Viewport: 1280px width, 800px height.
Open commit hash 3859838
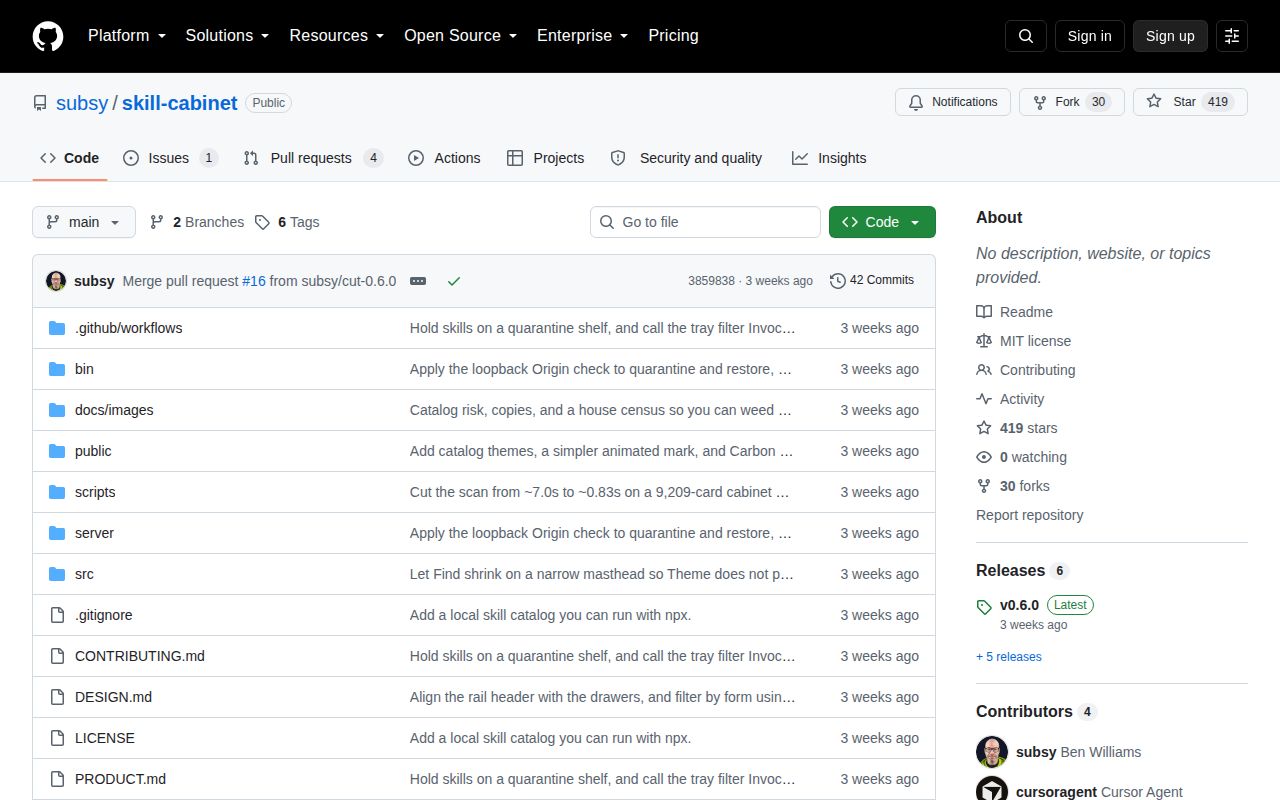[x=711, y=281]
